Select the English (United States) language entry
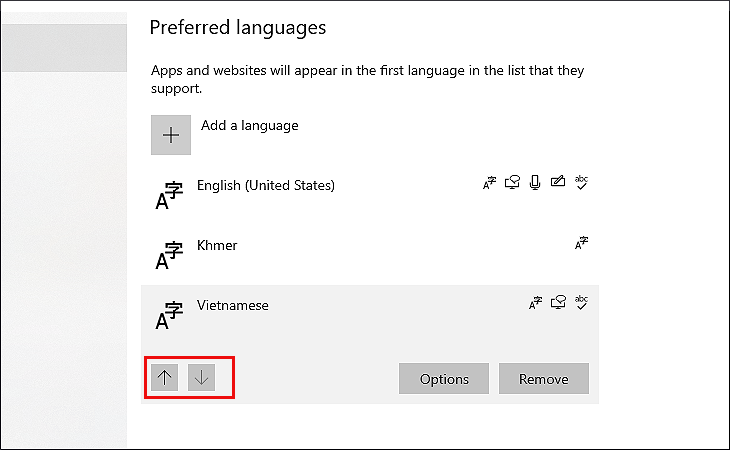This screenshot has width=730, height=450. pos(266,185)
